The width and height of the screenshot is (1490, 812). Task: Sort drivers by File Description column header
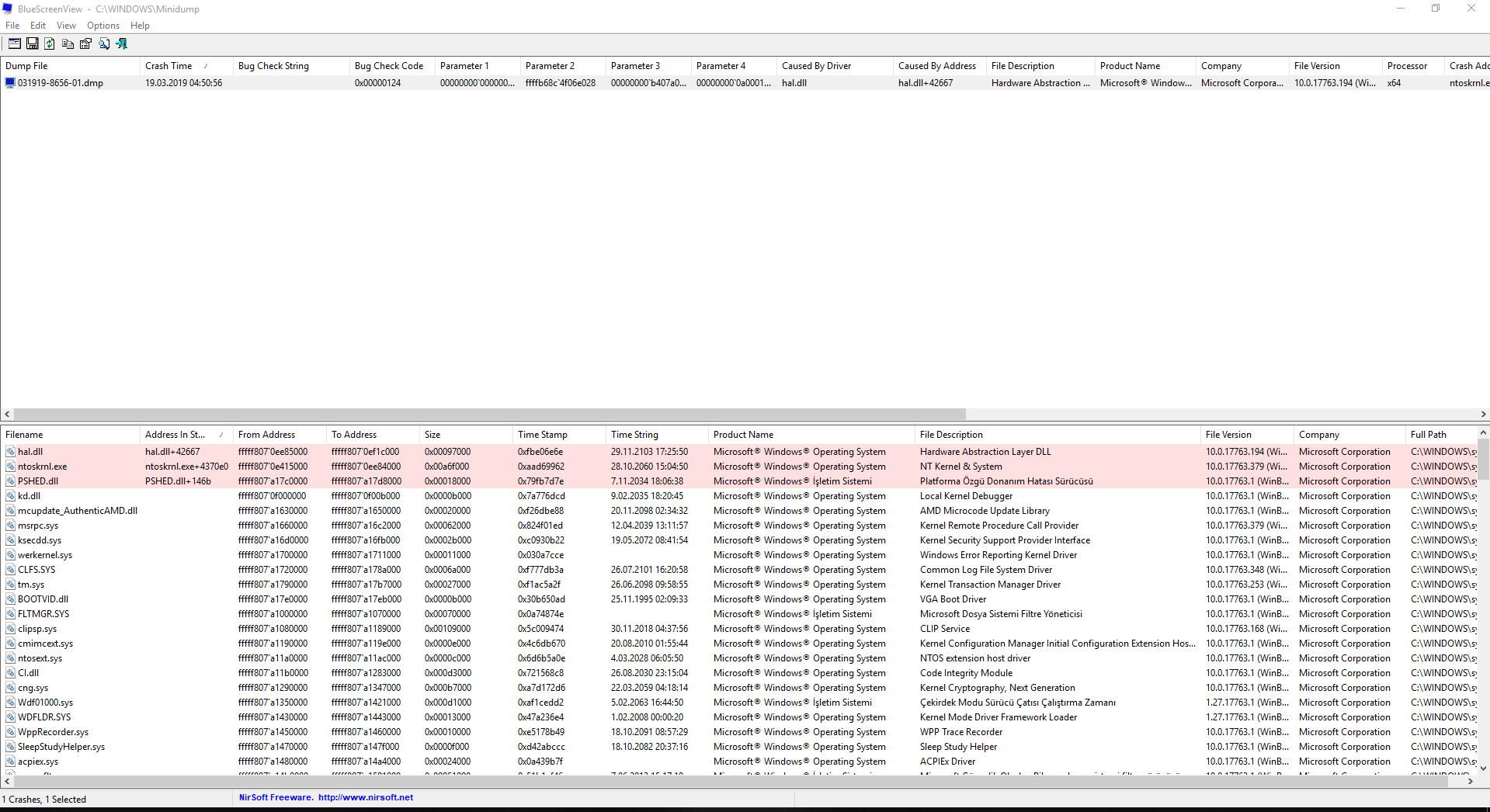1058,435
